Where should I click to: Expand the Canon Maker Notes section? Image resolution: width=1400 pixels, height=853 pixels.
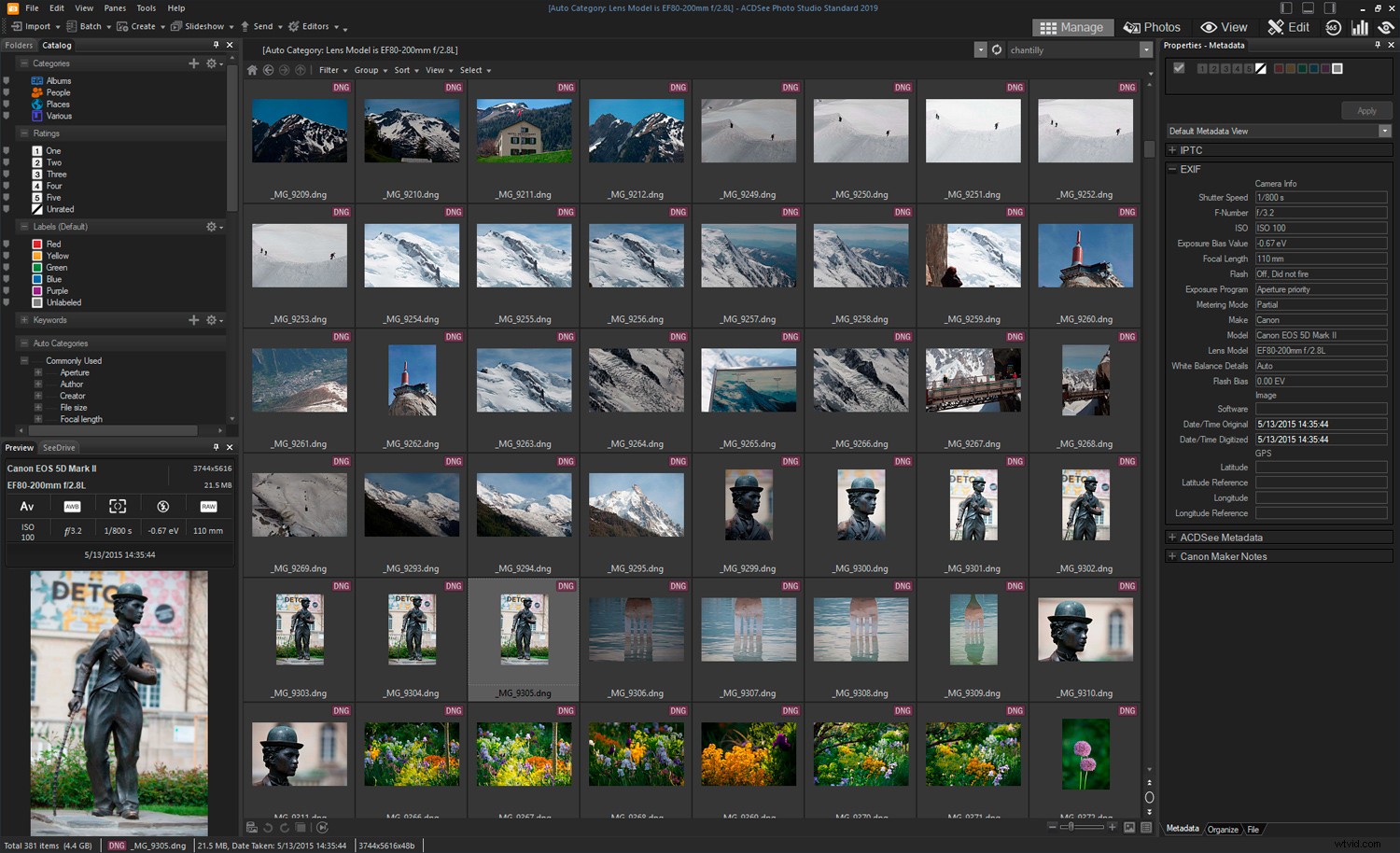tap(1172, 556)
